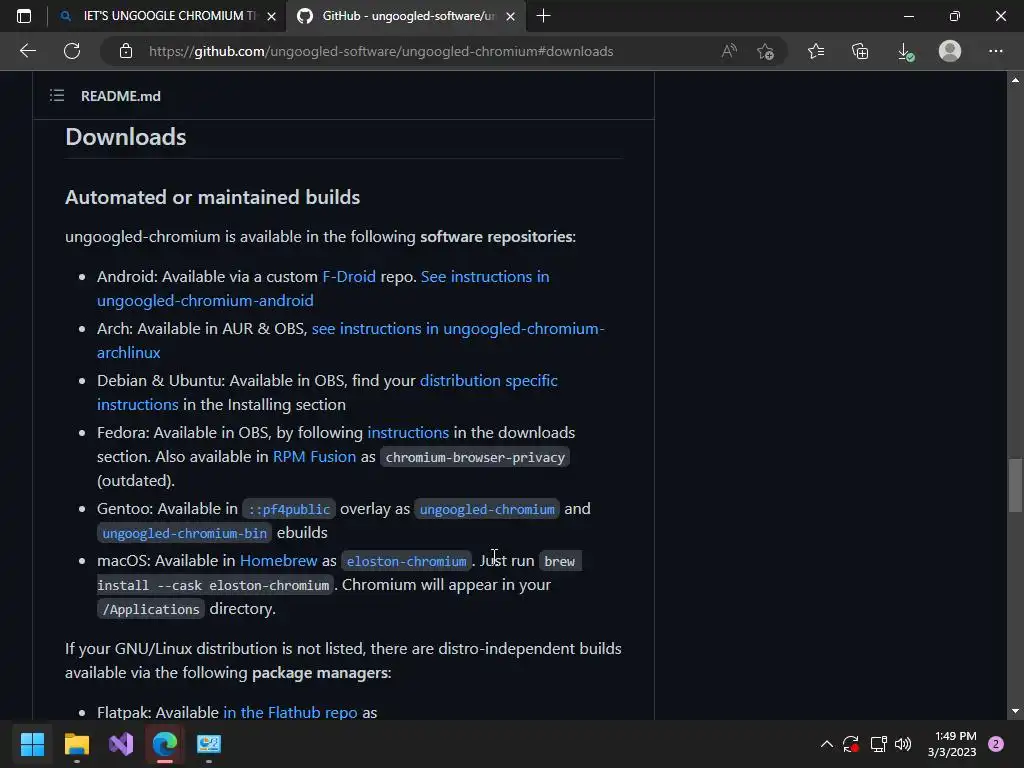Open Collections icon in toolbar
The image size is (1024, 768).
pos(860,51)
